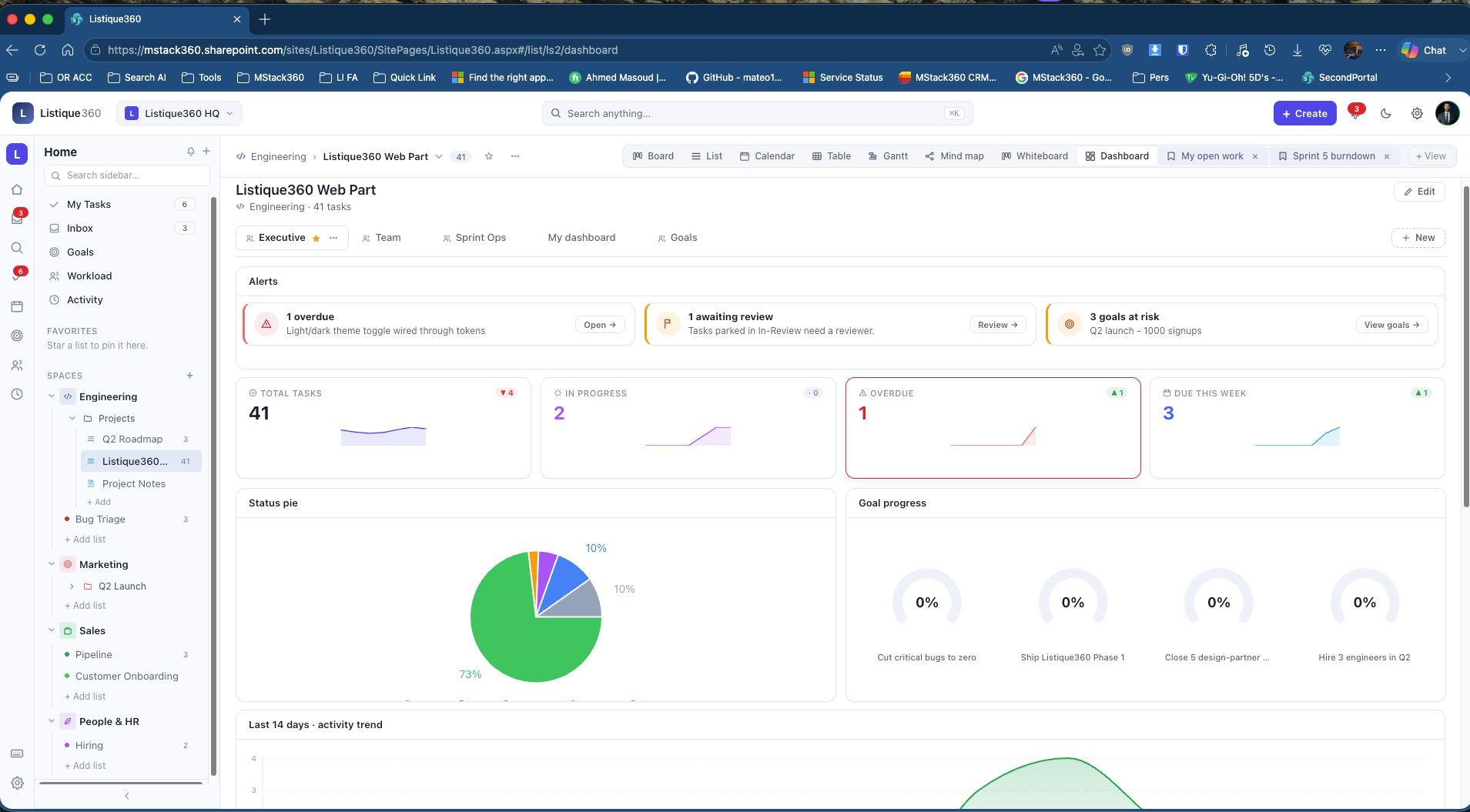Click the home icon in the left rail

[x=17, y=189]
